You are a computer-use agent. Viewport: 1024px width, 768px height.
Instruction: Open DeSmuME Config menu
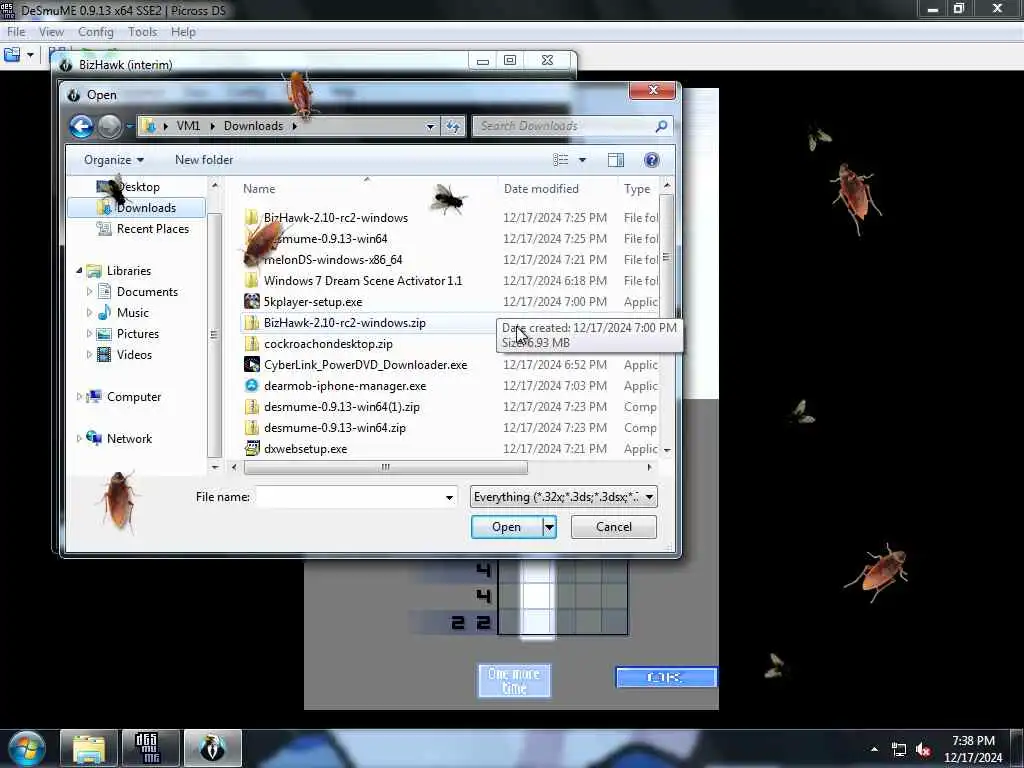tap(95, 32)
